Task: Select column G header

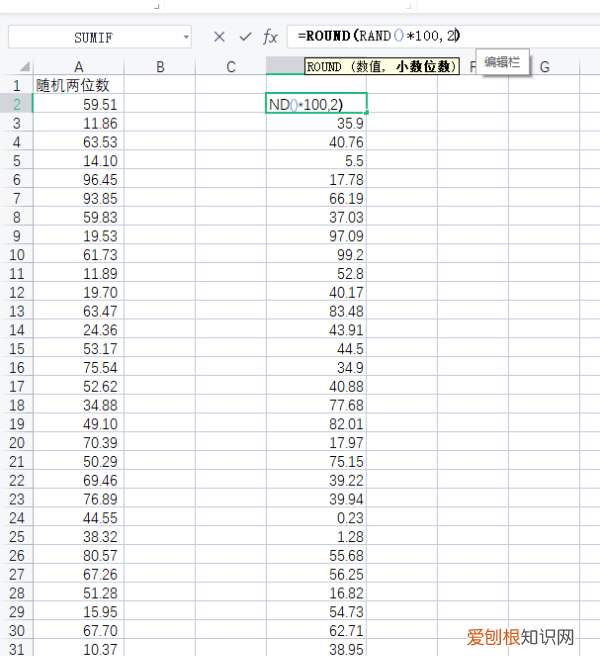Action: (545, 67)
